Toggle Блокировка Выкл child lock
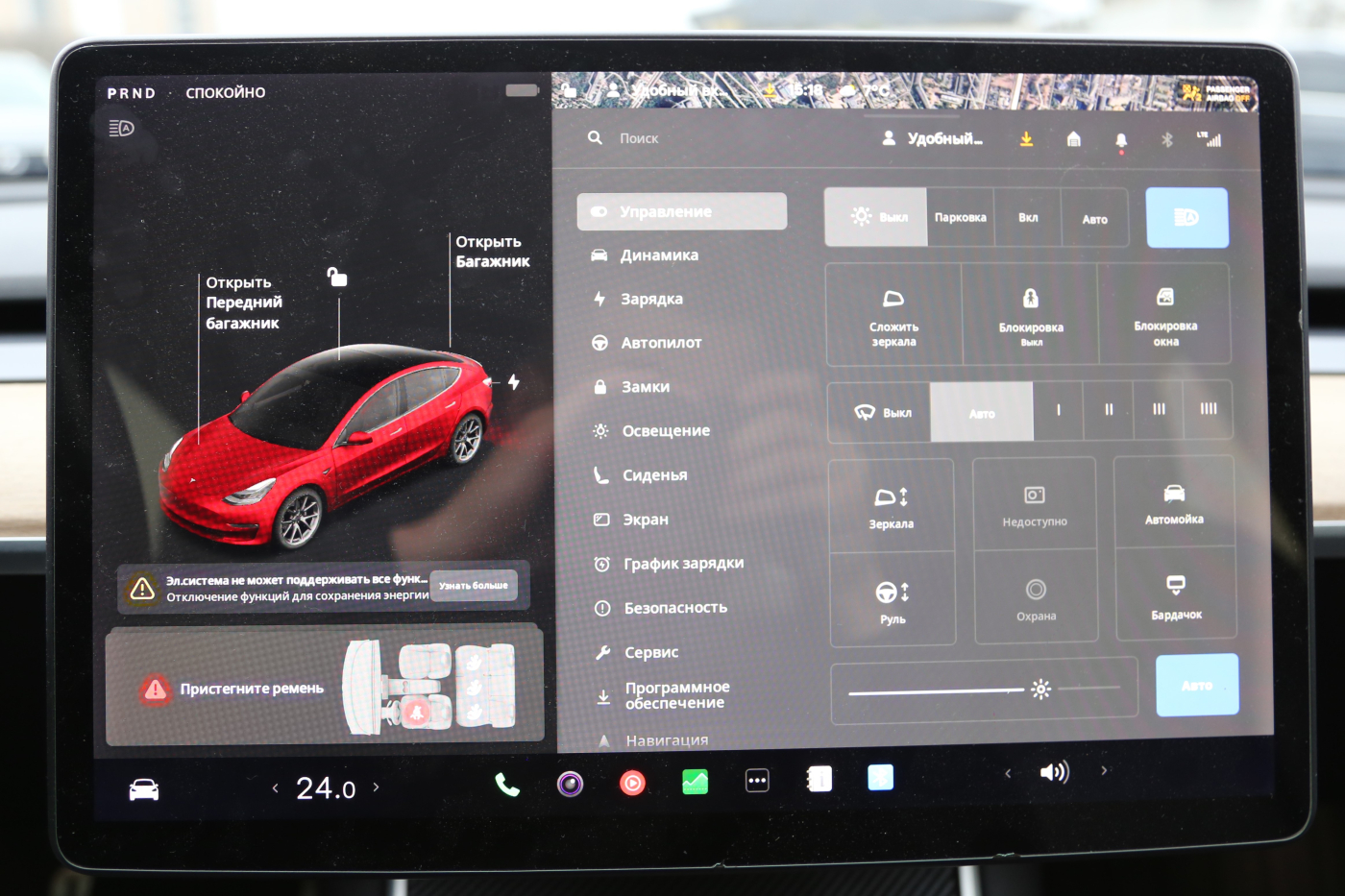 [x=1032, y=314]
